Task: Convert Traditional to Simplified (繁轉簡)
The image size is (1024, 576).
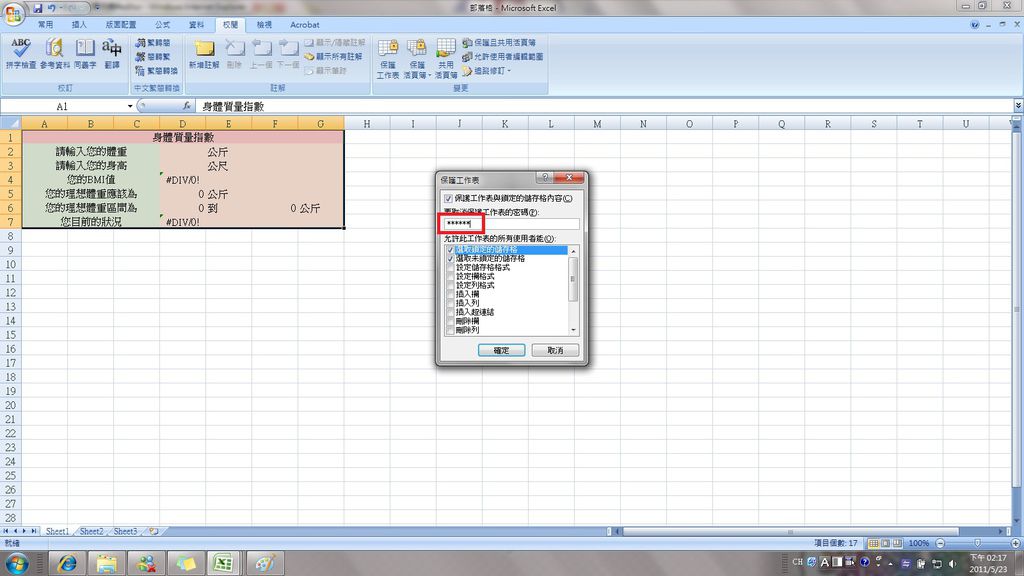Action: [153, 42]
